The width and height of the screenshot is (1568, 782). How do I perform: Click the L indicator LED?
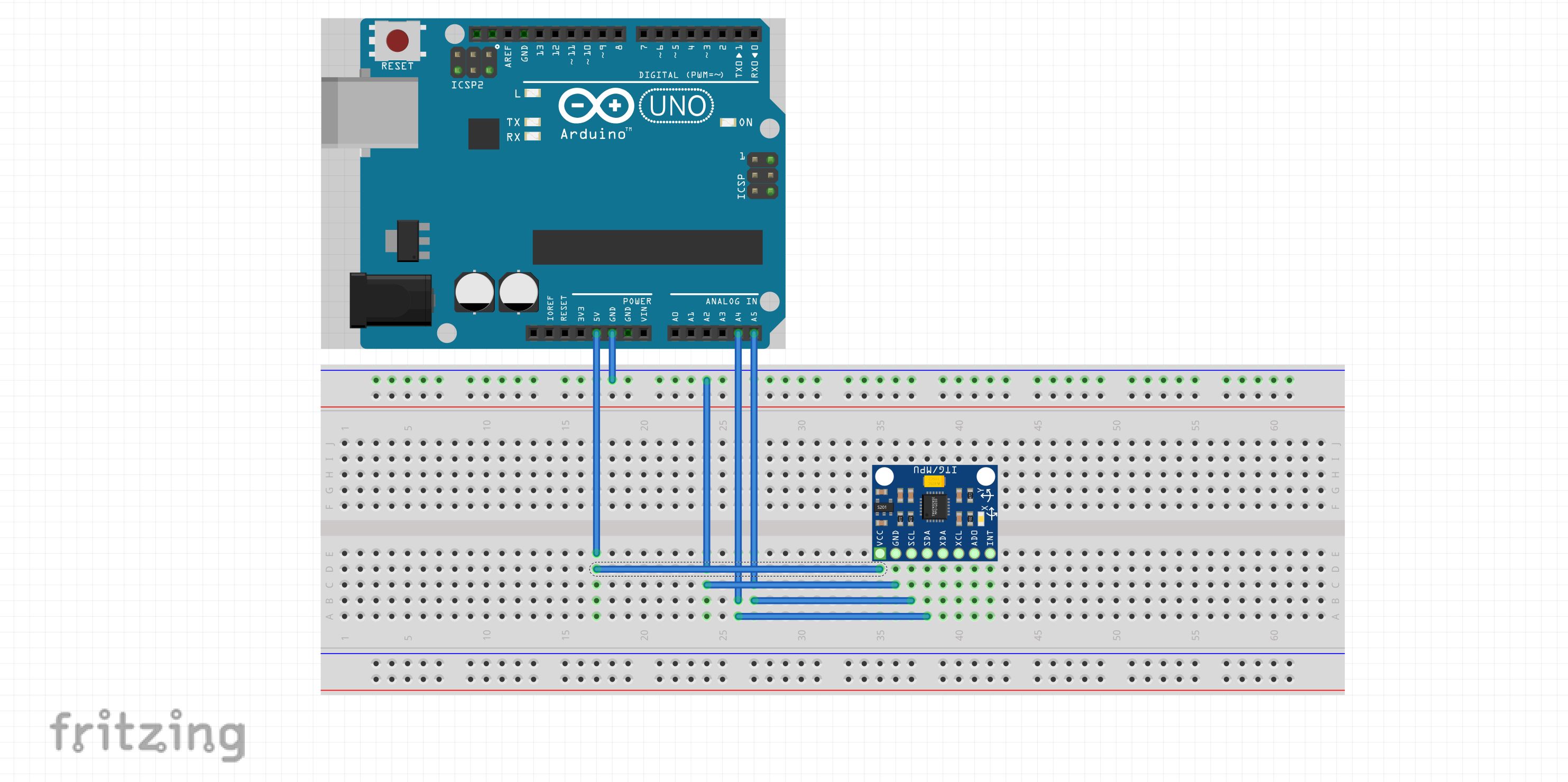tap(532, 93)
